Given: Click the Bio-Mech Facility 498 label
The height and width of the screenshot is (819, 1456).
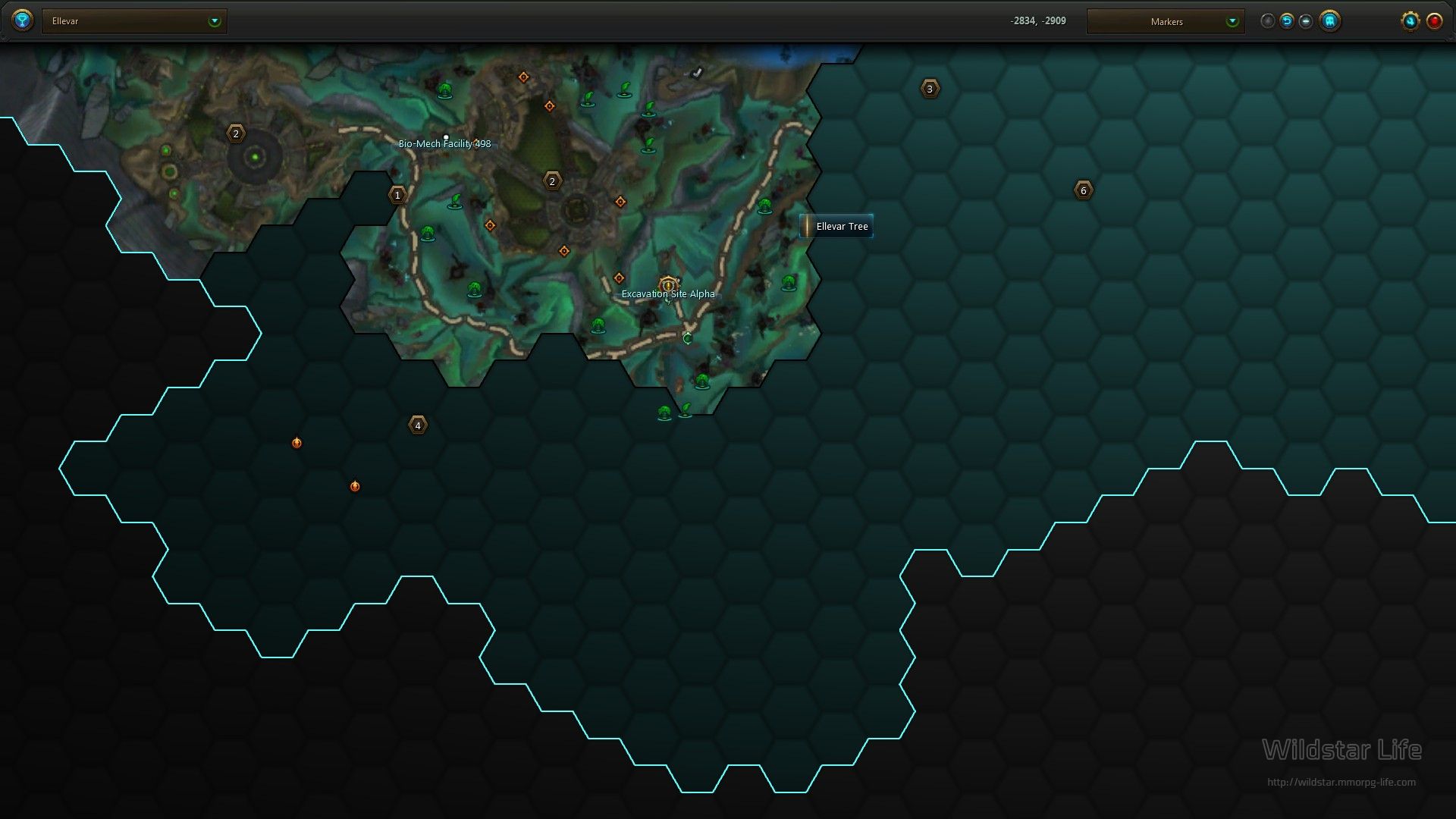Looking at the screenshot, I should tap(444, 143).
